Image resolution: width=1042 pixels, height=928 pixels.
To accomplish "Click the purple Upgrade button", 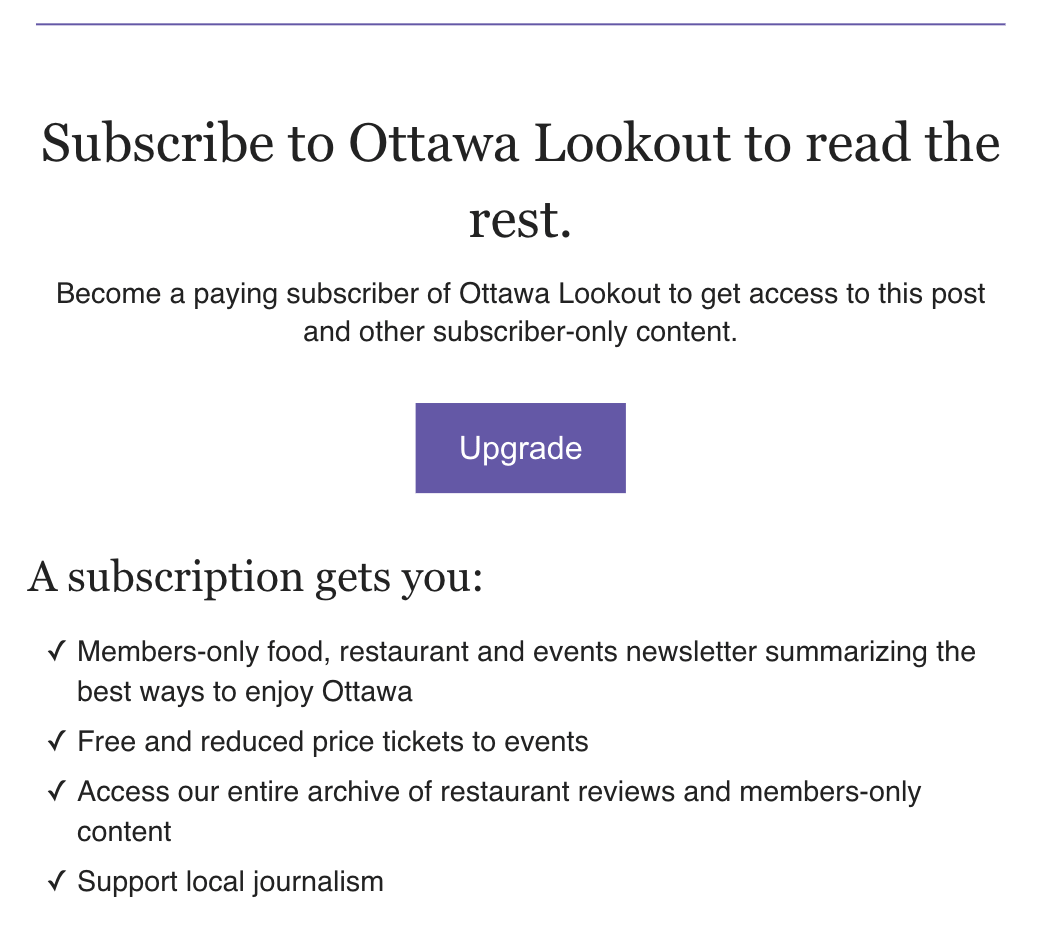I will point(520,448).
